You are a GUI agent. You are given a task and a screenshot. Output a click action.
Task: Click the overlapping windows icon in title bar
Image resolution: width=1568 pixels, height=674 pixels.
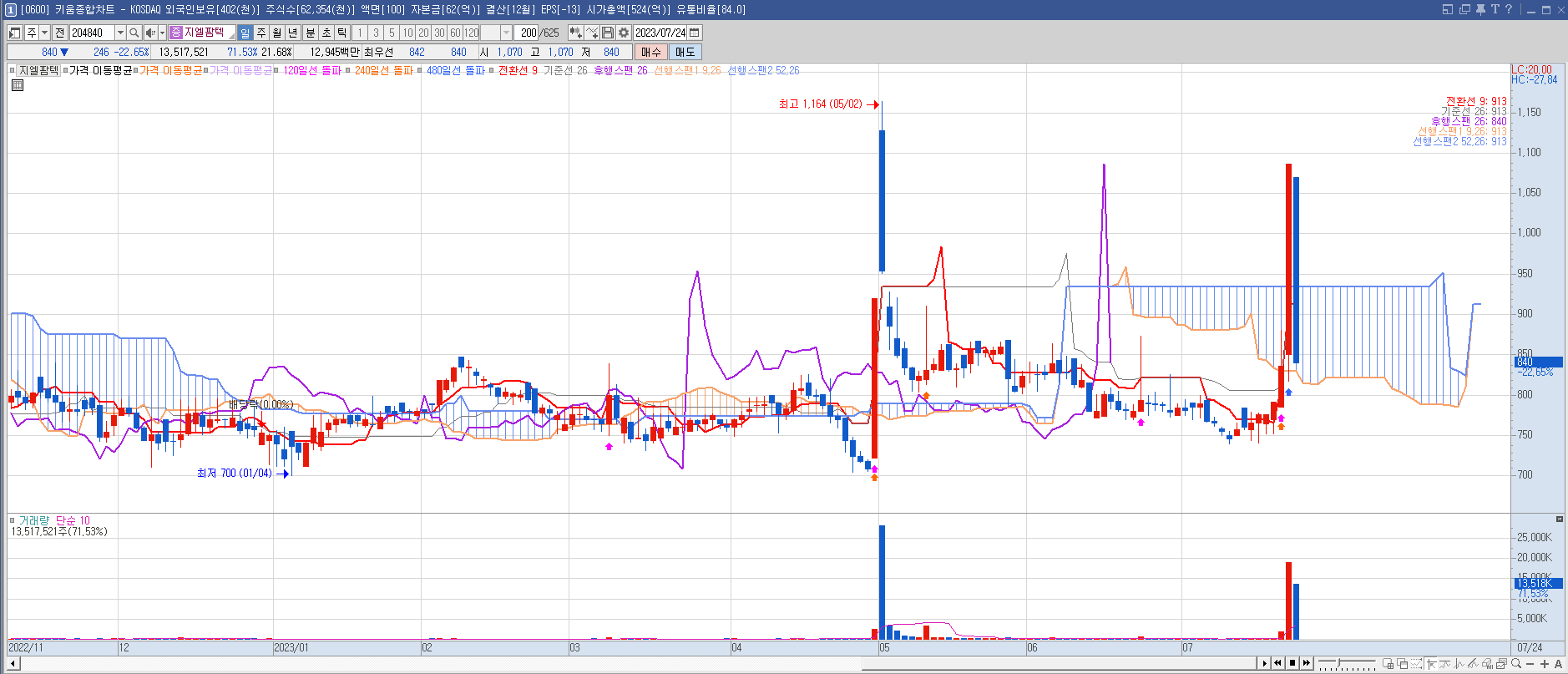point(1465,9)
